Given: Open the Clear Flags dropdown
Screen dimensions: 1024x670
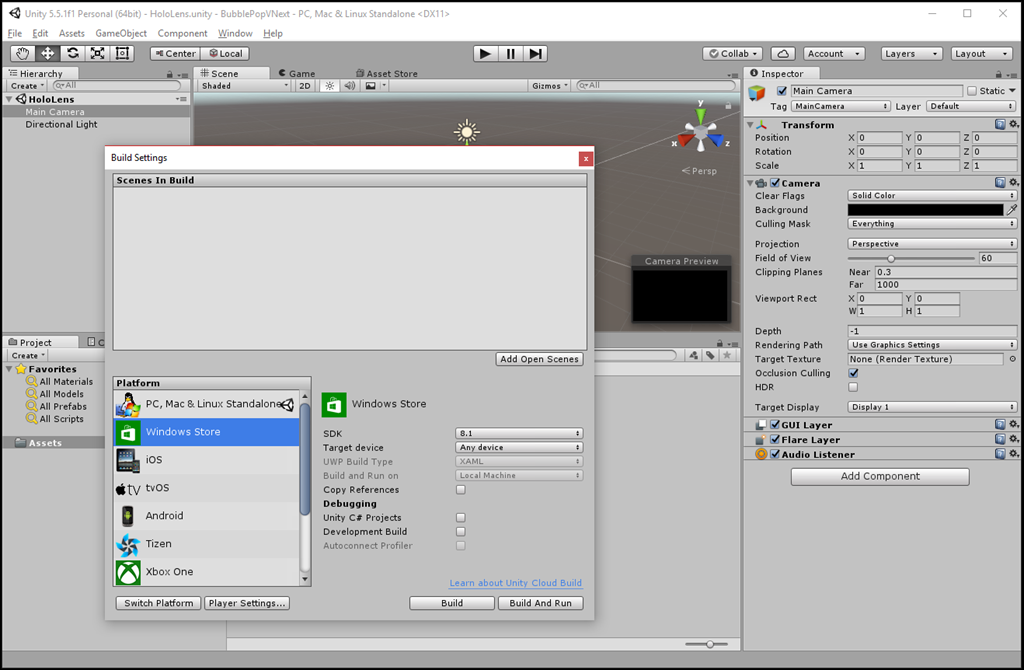Looking at the screenshot, I should tap(932, 195).
